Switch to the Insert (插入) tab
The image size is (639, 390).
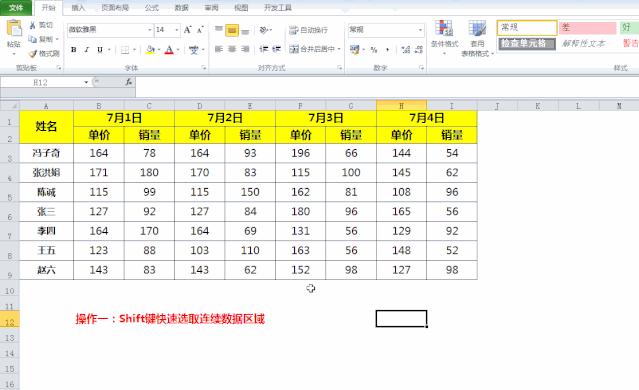(x=78, y=7)
